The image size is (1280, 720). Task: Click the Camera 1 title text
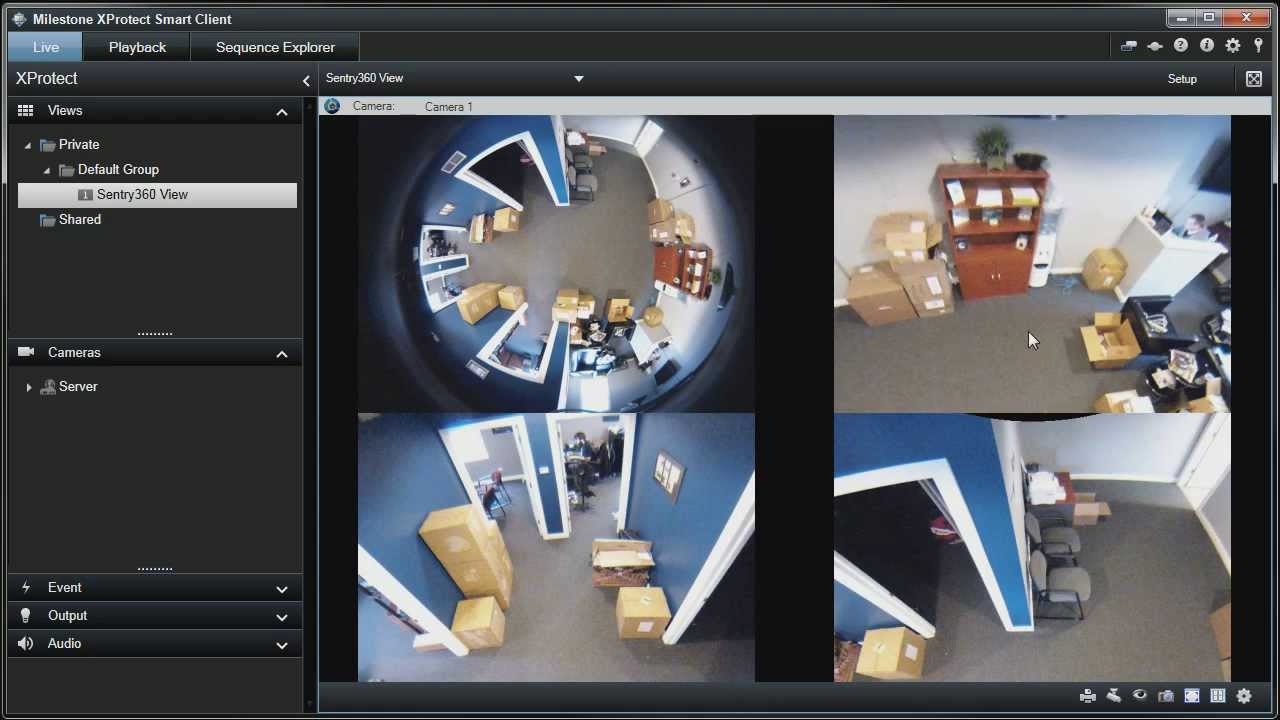pos(449,106)
